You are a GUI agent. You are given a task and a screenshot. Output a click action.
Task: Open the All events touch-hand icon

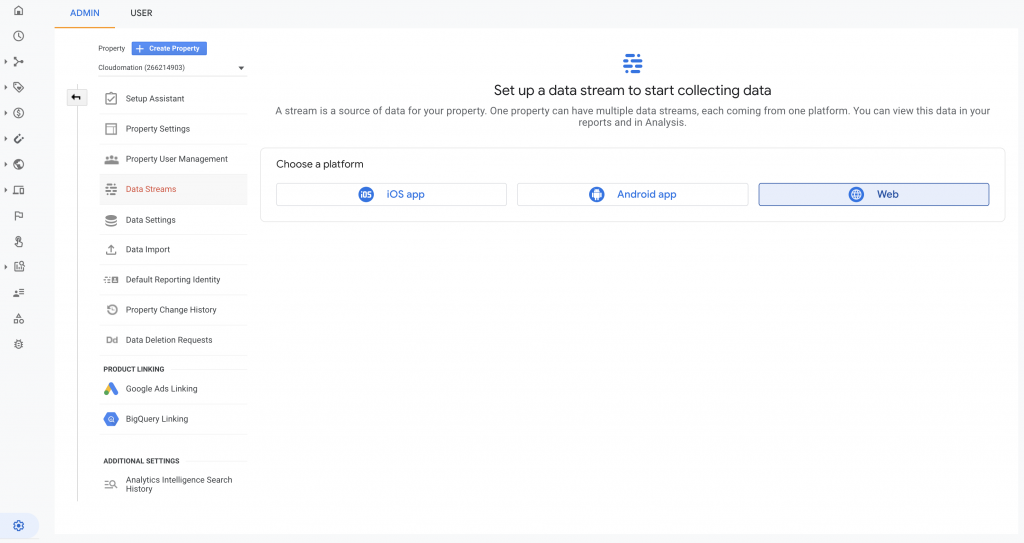coord(18,241)
